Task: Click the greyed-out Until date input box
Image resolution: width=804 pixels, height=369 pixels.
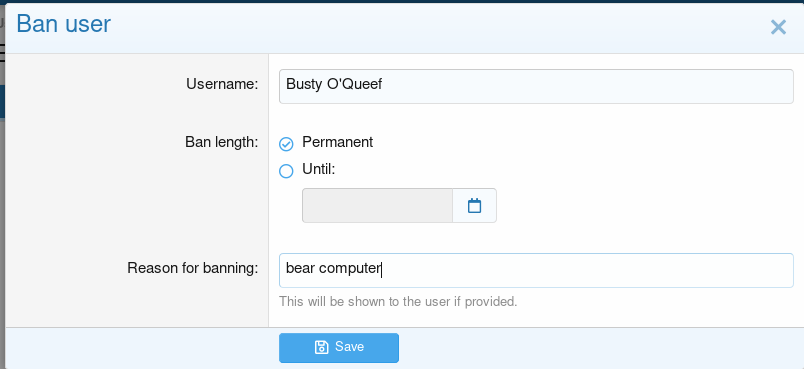Action: point(377,206)
